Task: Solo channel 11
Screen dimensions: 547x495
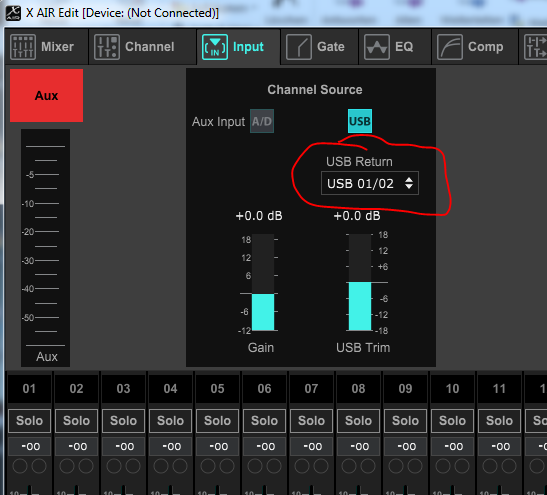Action: [x=499, y=421]
